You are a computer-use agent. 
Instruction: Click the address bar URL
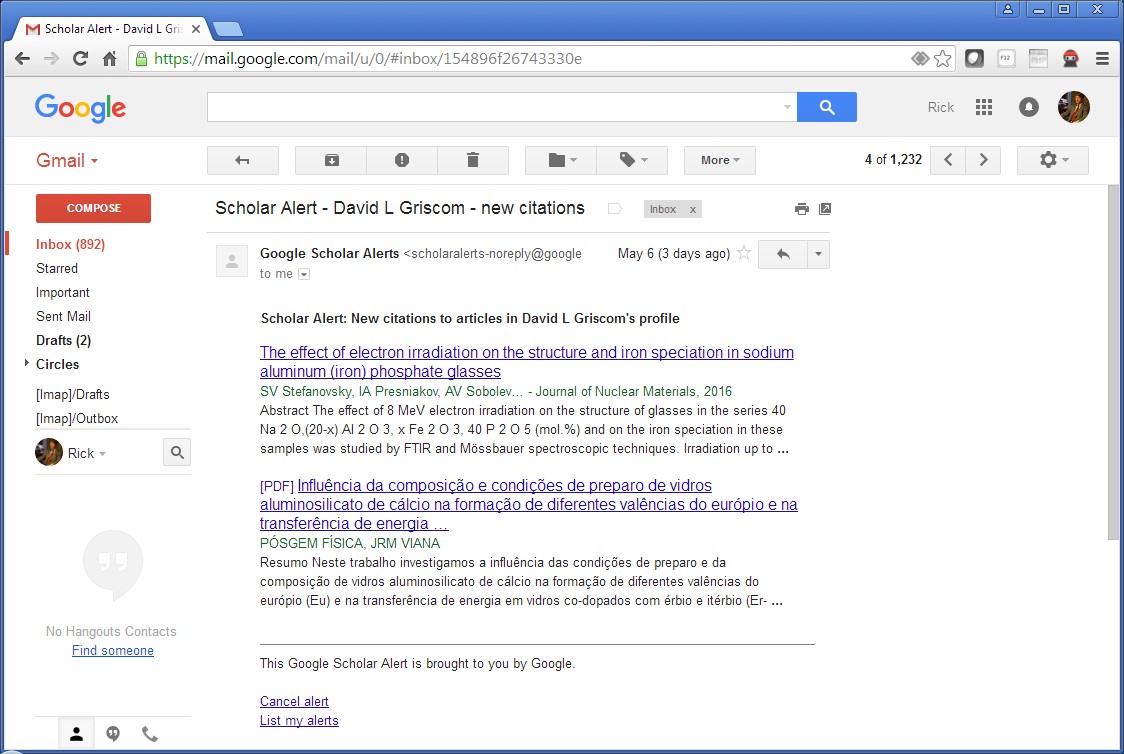click(368, 59)
